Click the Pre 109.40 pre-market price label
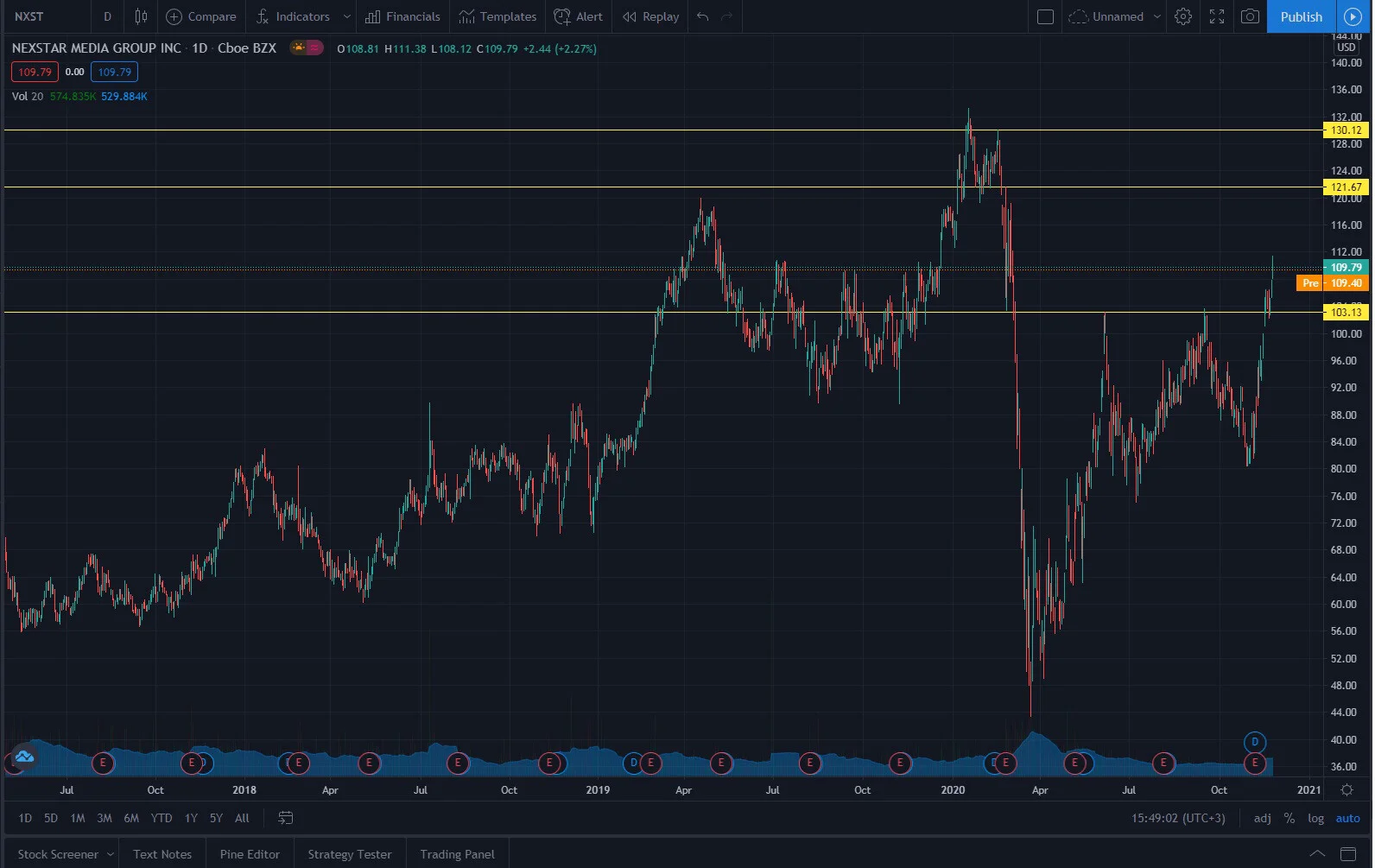 [x=1333, y=283]
